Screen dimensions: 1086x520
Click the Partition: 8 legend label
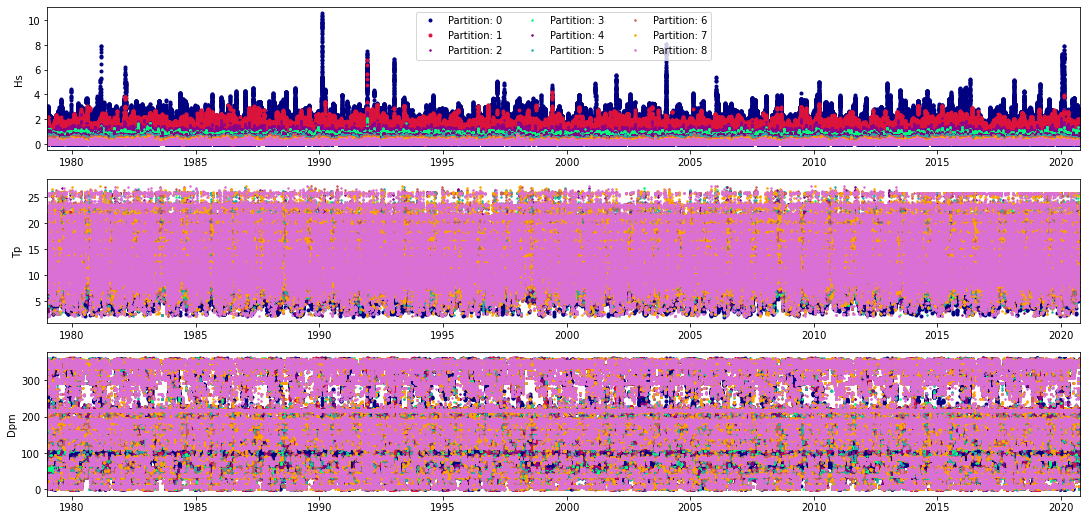click(679, 50)
